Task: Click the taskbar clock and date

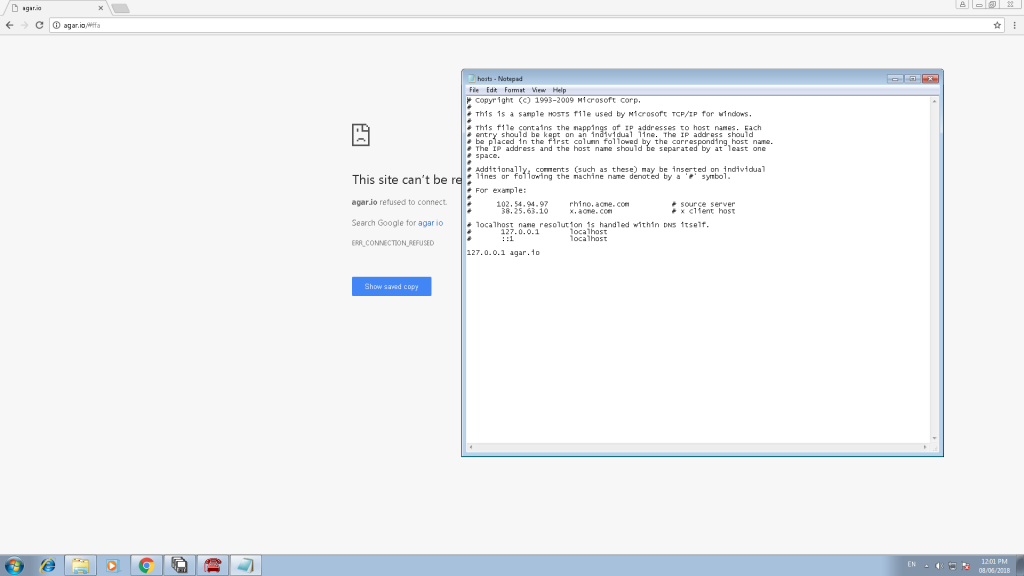Action: [x=994, y=566]
